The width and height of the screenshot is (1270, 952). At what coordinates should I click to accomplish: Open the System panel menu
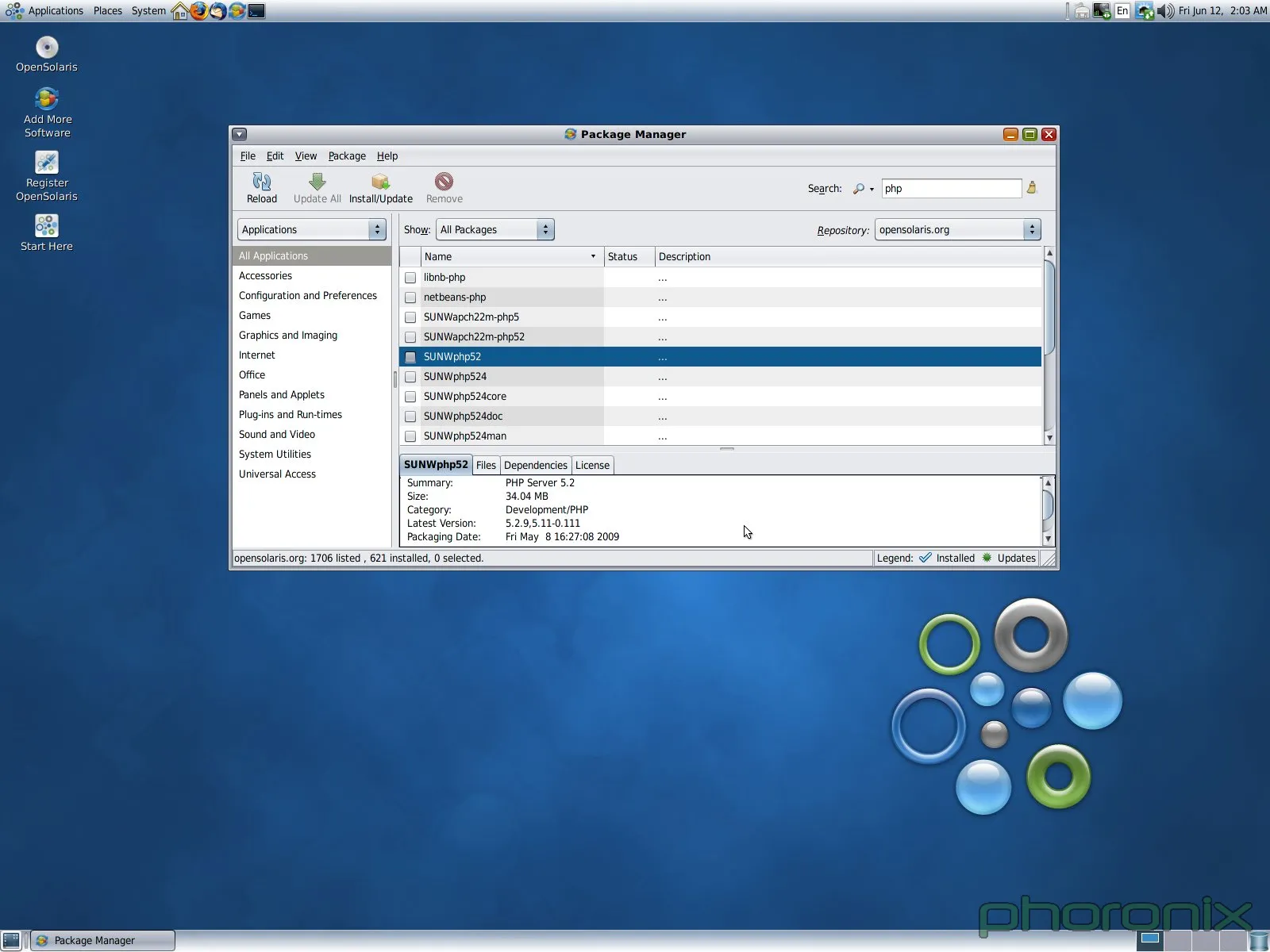[148, 11]
